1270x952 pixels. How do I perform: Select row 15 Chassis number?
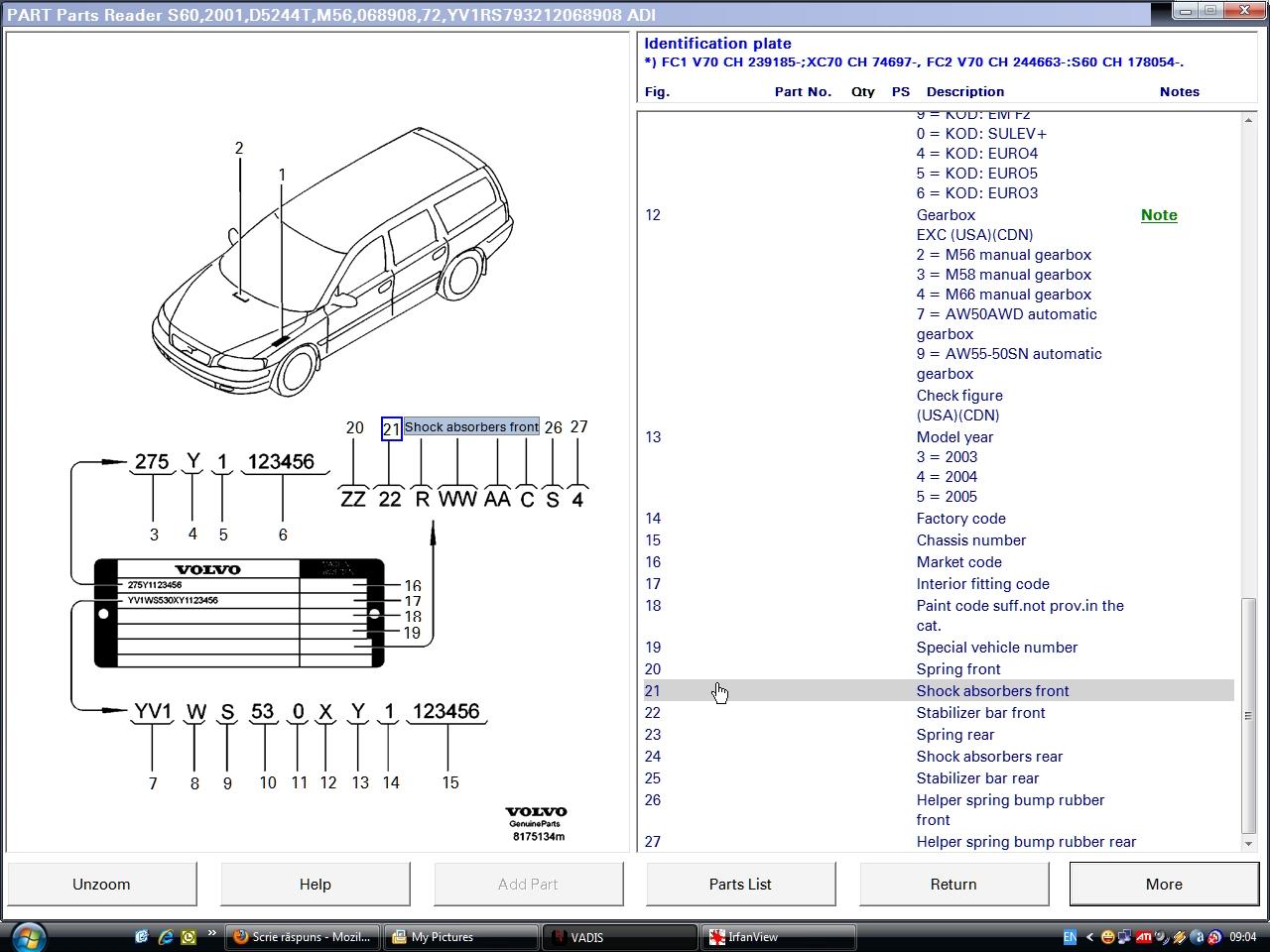939,540
